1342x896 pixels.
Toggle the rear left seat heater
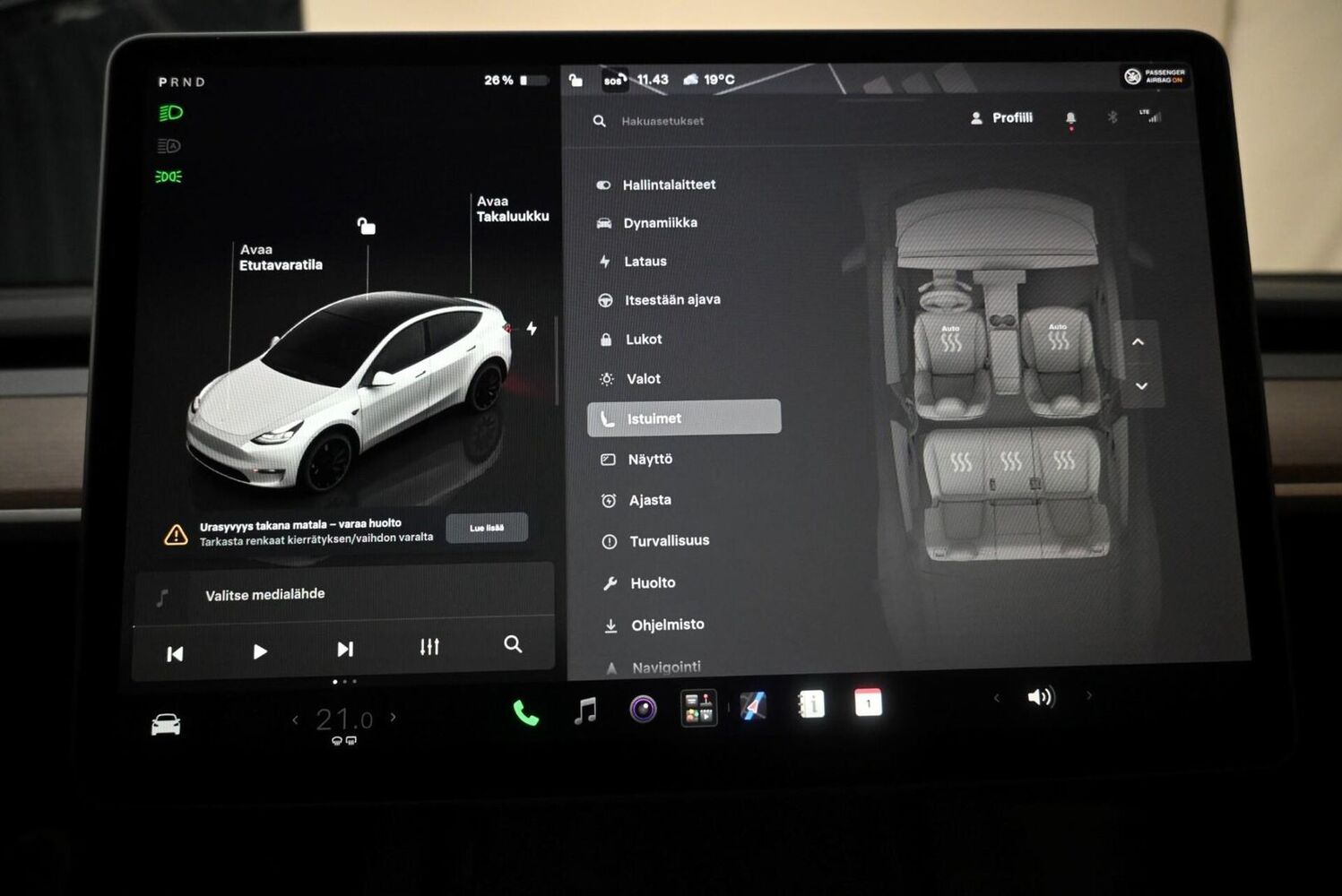coord(961,462)
